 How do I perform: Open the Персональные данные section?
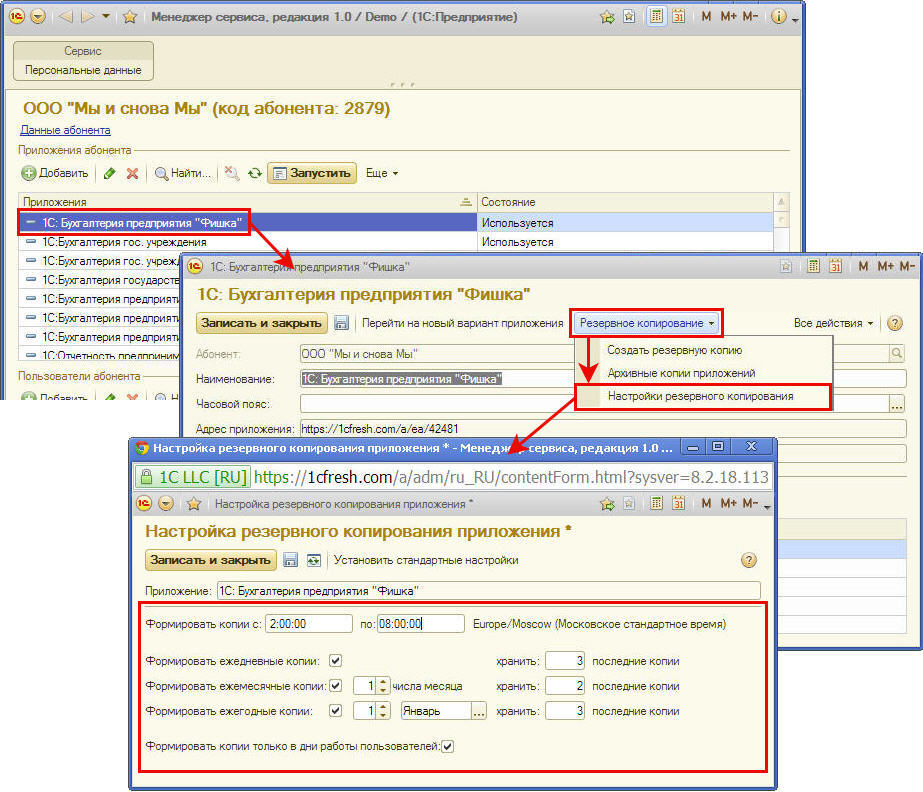[x=83, y=70]
